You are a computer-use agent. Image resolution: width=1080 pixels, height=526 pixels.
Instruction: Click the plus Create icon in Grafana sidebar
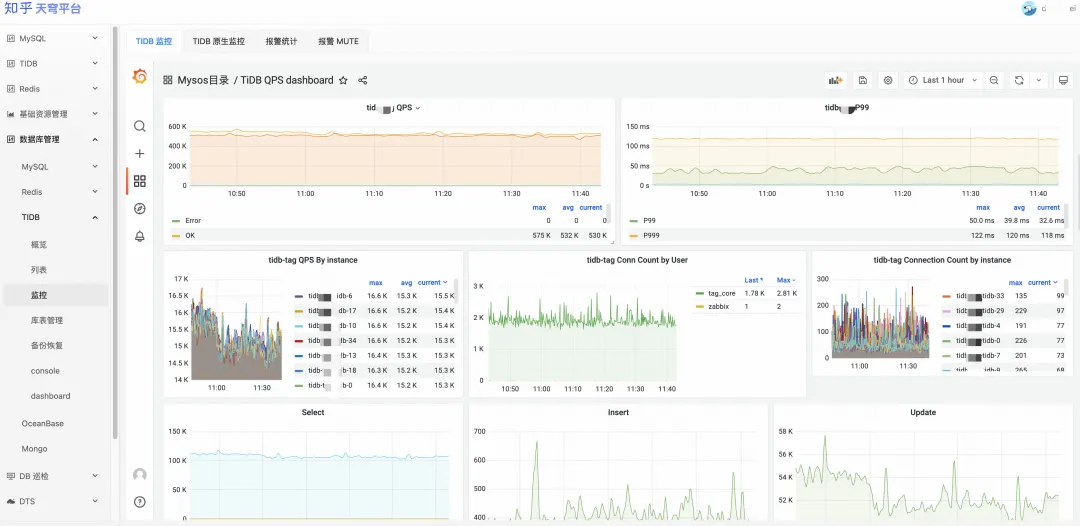click(139, 153)
